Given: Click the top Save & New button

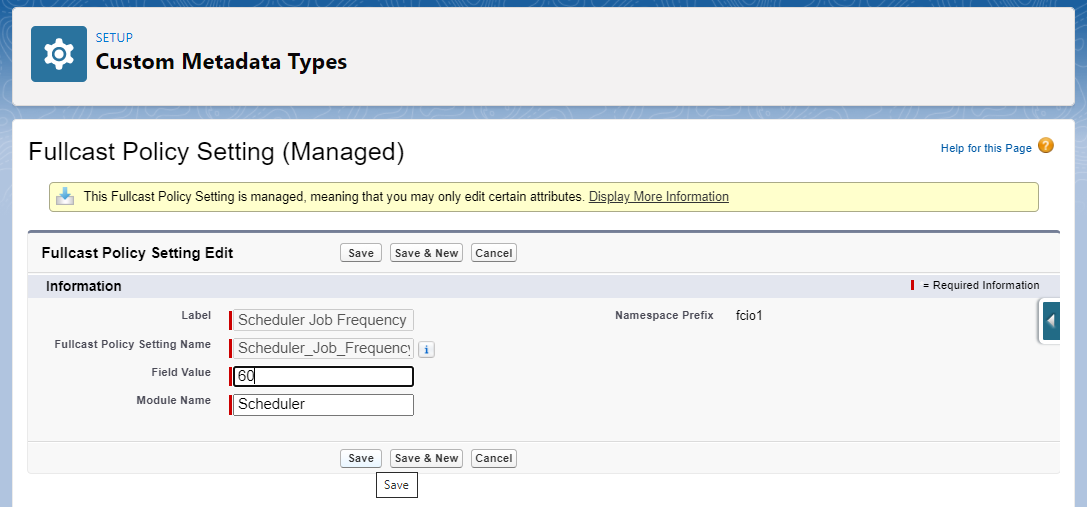Looking at the screenshot, I should (x=426, y=253).
